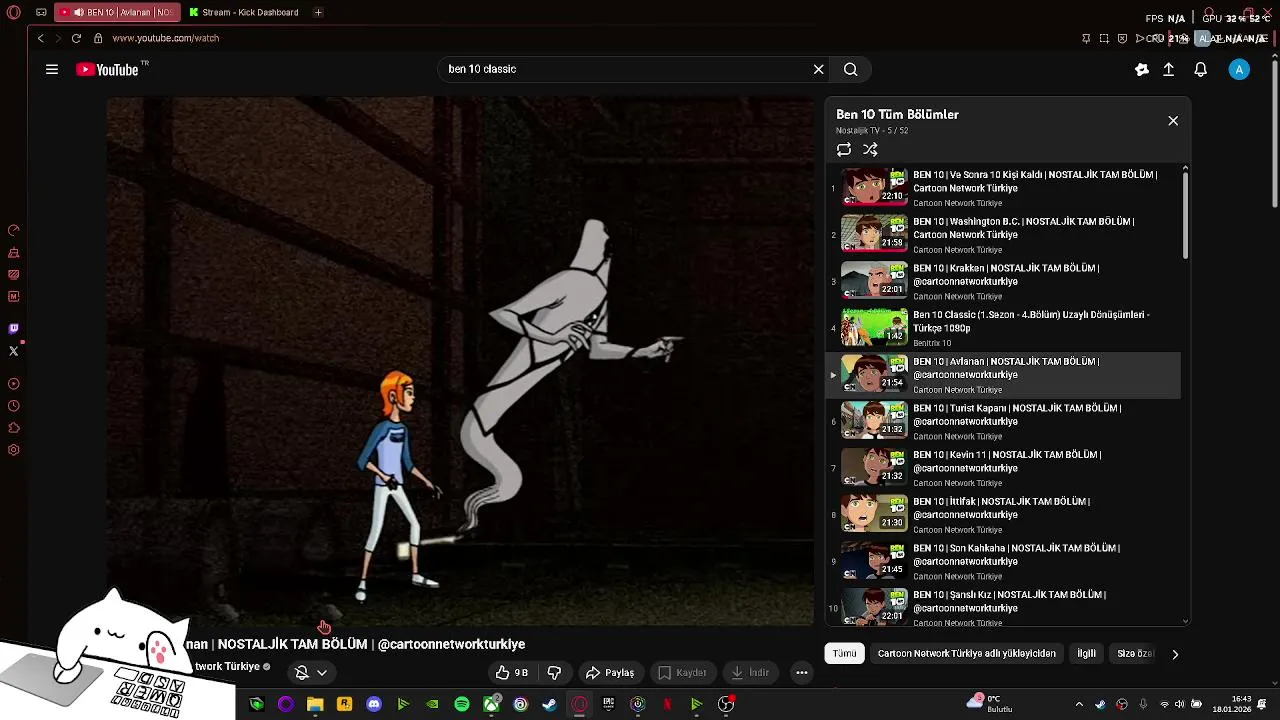This screenshot has width=1280, height=720.
Task: Open X Twitter in Opera sidebar
Action: (x=13, y=351)
